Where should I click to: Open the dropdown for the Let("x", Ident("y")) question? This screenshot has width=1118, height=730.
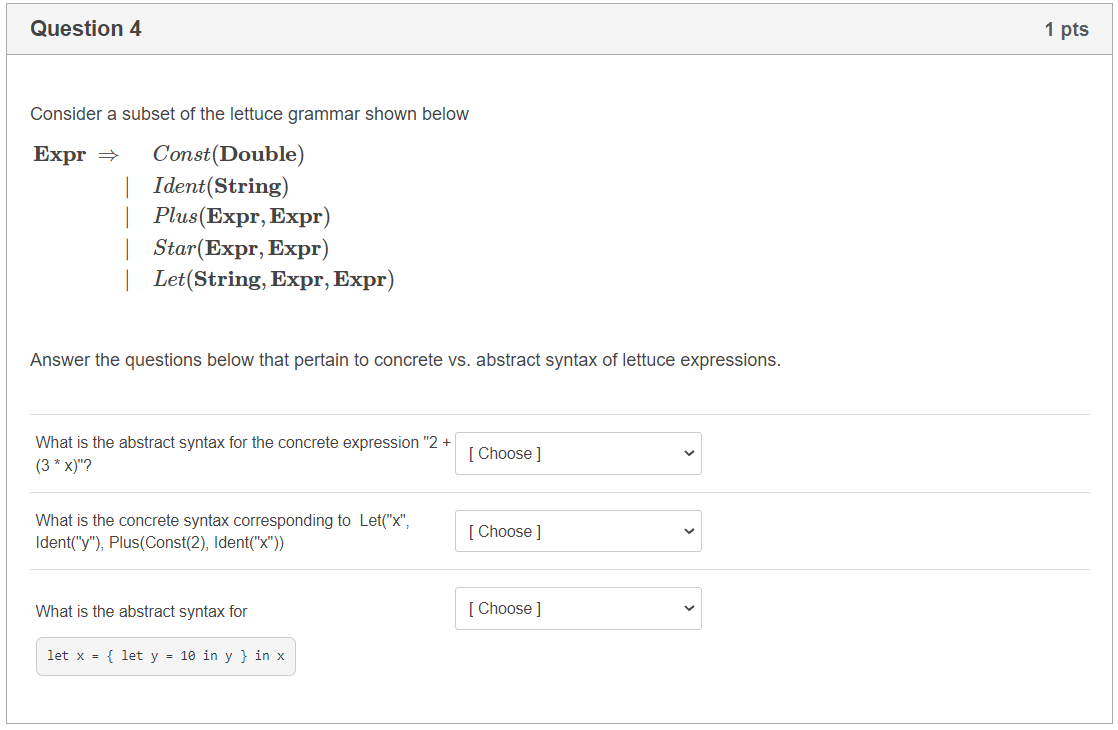577,532
